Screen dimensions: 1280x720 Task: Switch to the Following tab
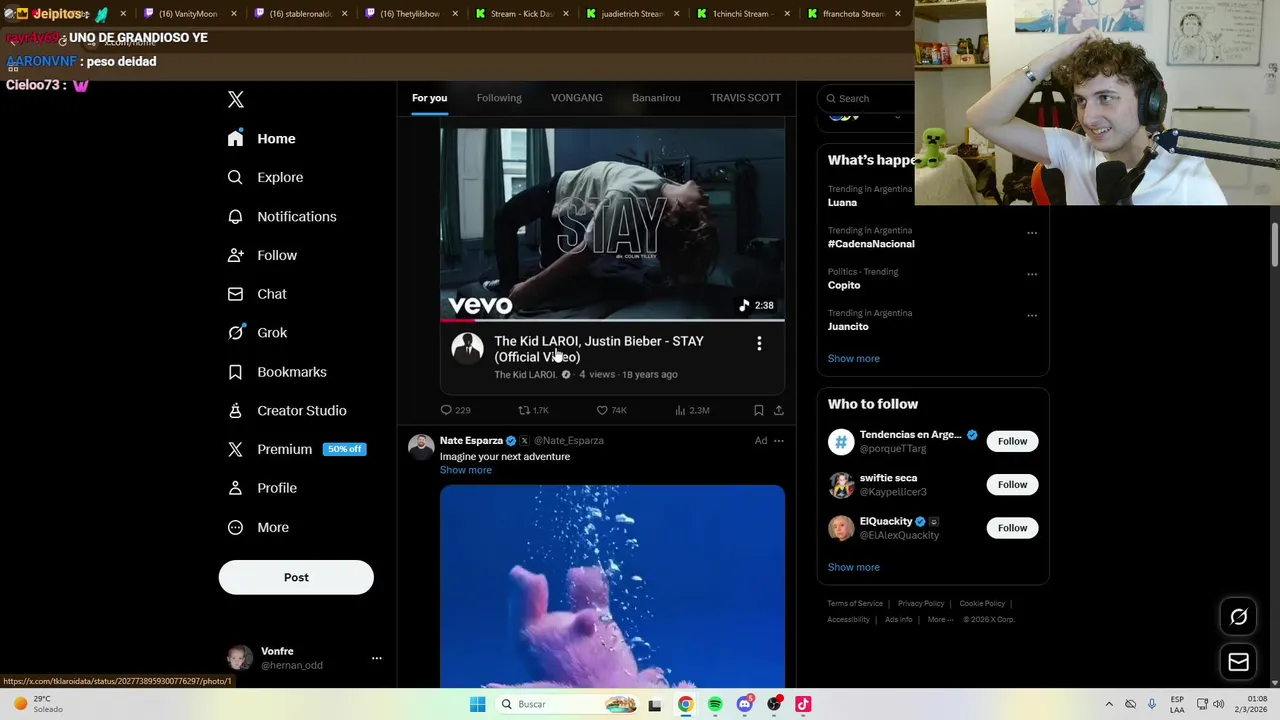[x=499, y=98]
